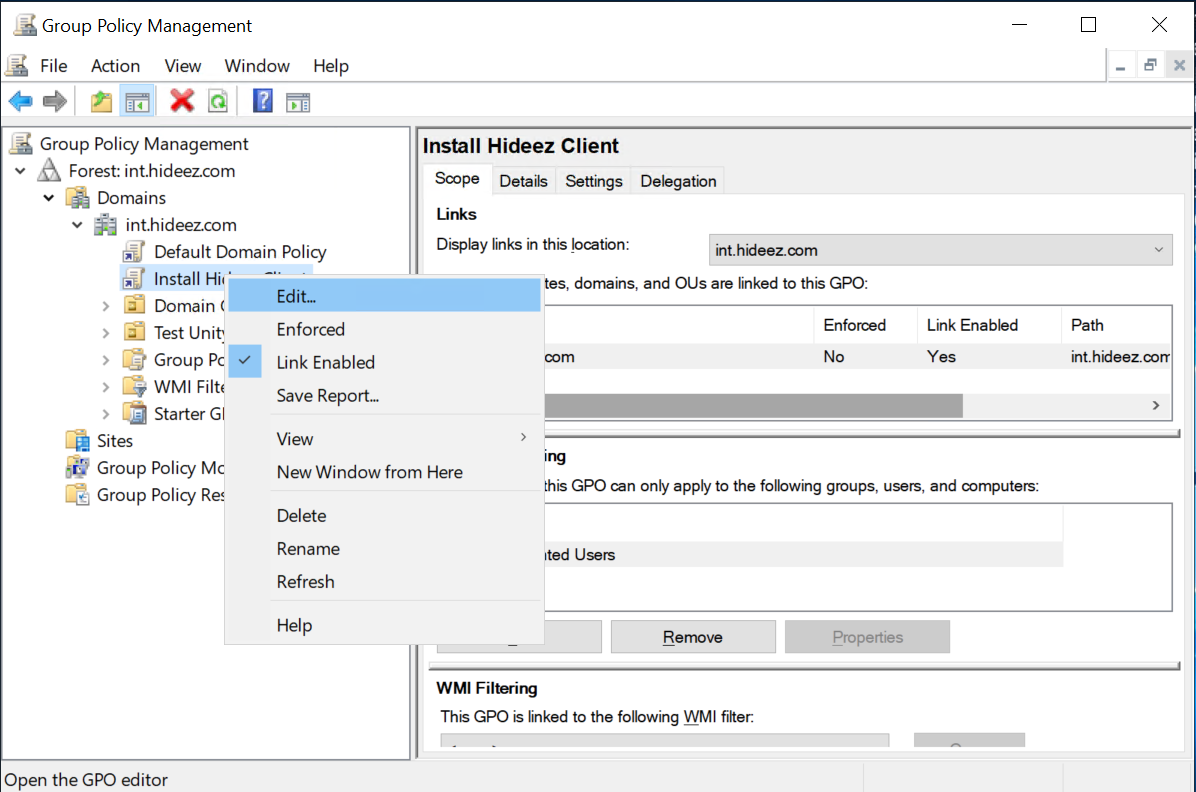Click the Remove button

point(693,637)
